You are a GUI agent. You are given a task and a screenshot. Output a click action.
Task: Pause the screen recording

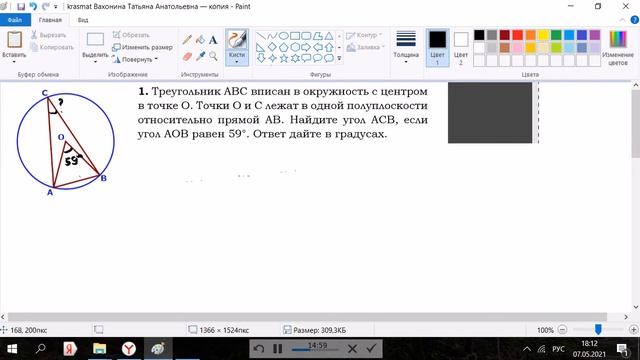tap(278, 348)
